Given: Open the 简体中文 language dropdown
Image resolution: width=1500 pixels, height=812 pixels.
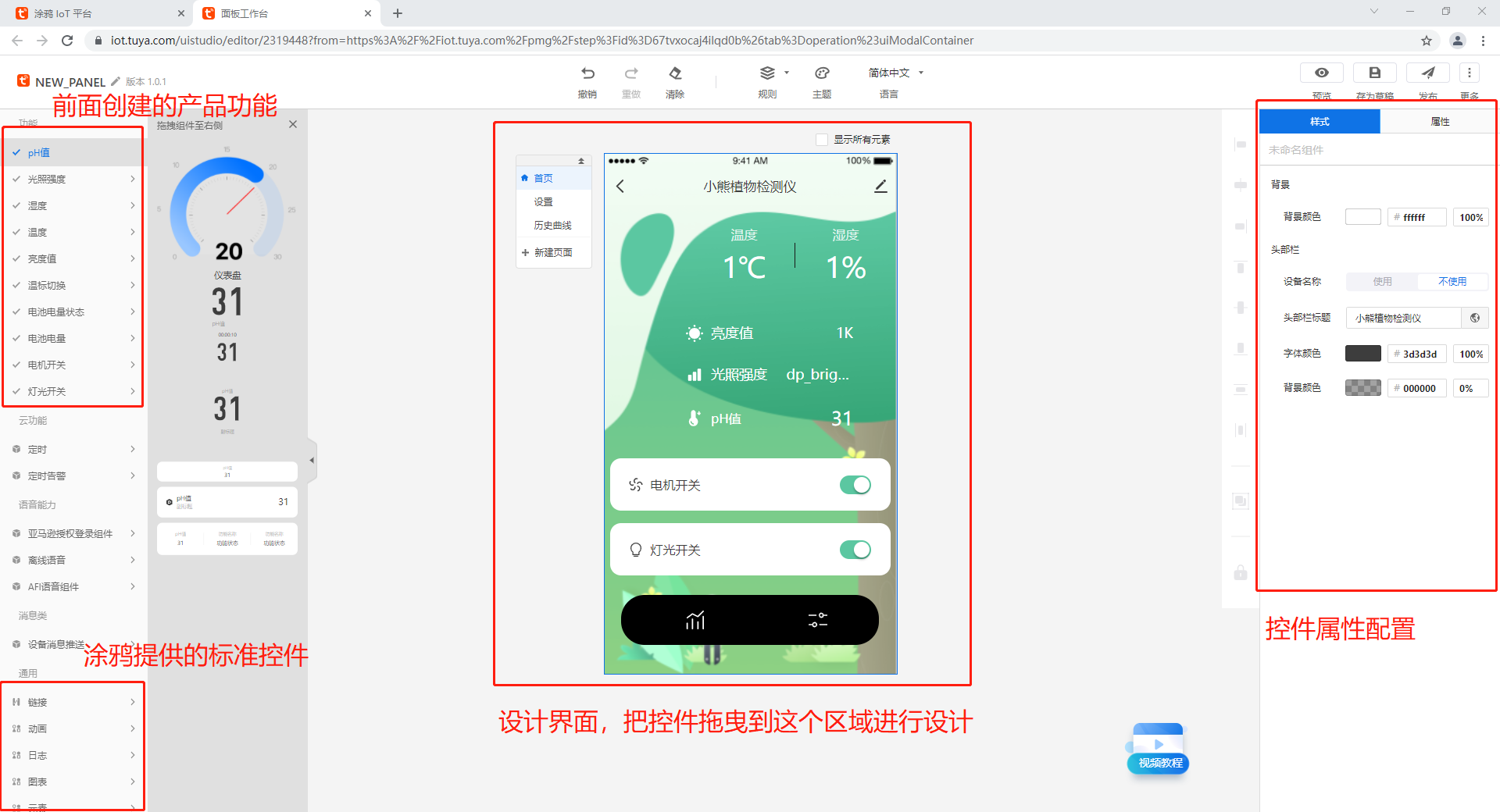Looking at the screenshot, I should (895, 73).
